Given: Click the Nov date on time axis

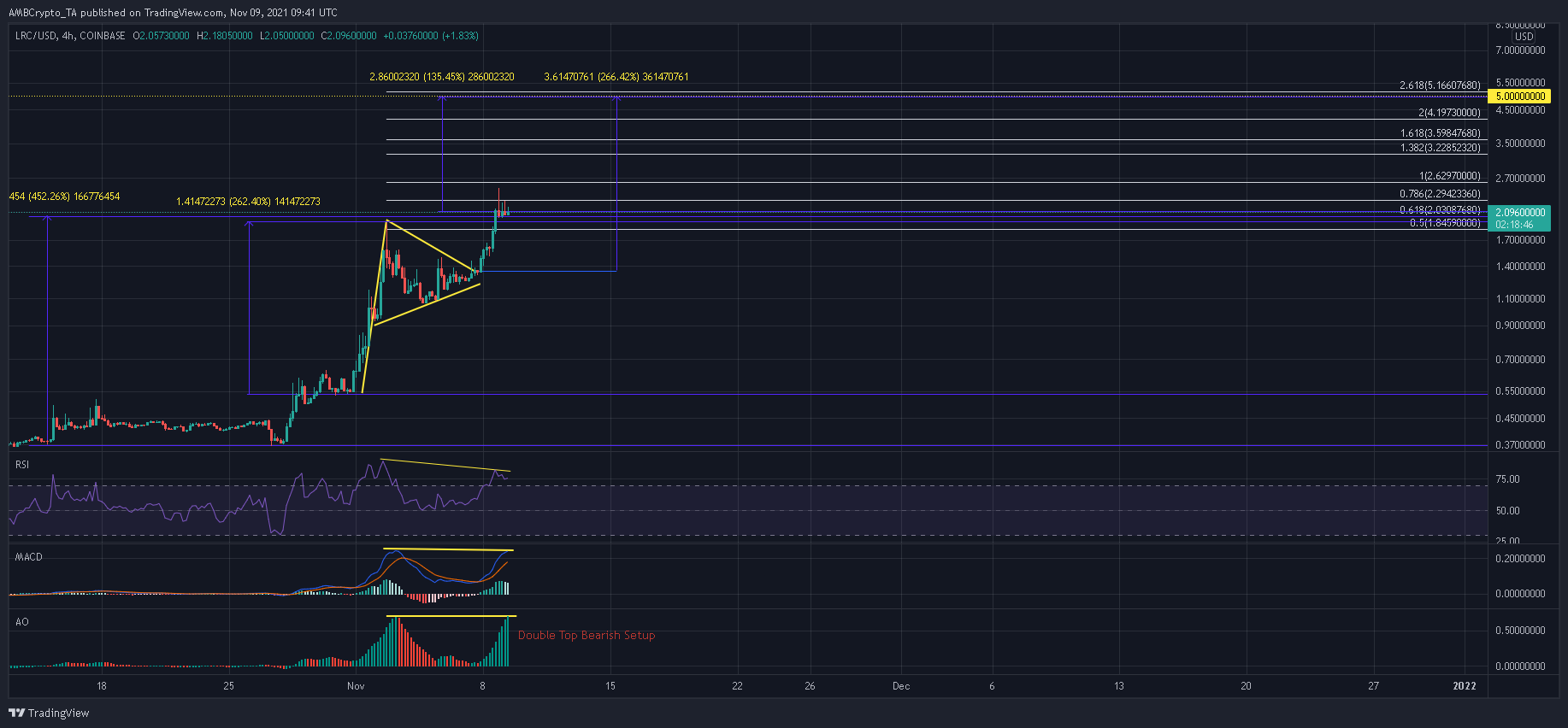Looking at the screenshot, I should [x=357, y=686].
